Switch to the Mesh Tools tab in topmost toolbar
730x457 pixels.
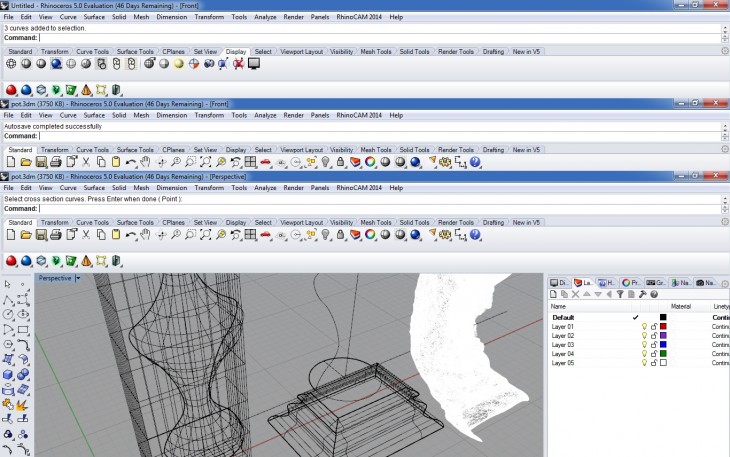coord(375,51)
